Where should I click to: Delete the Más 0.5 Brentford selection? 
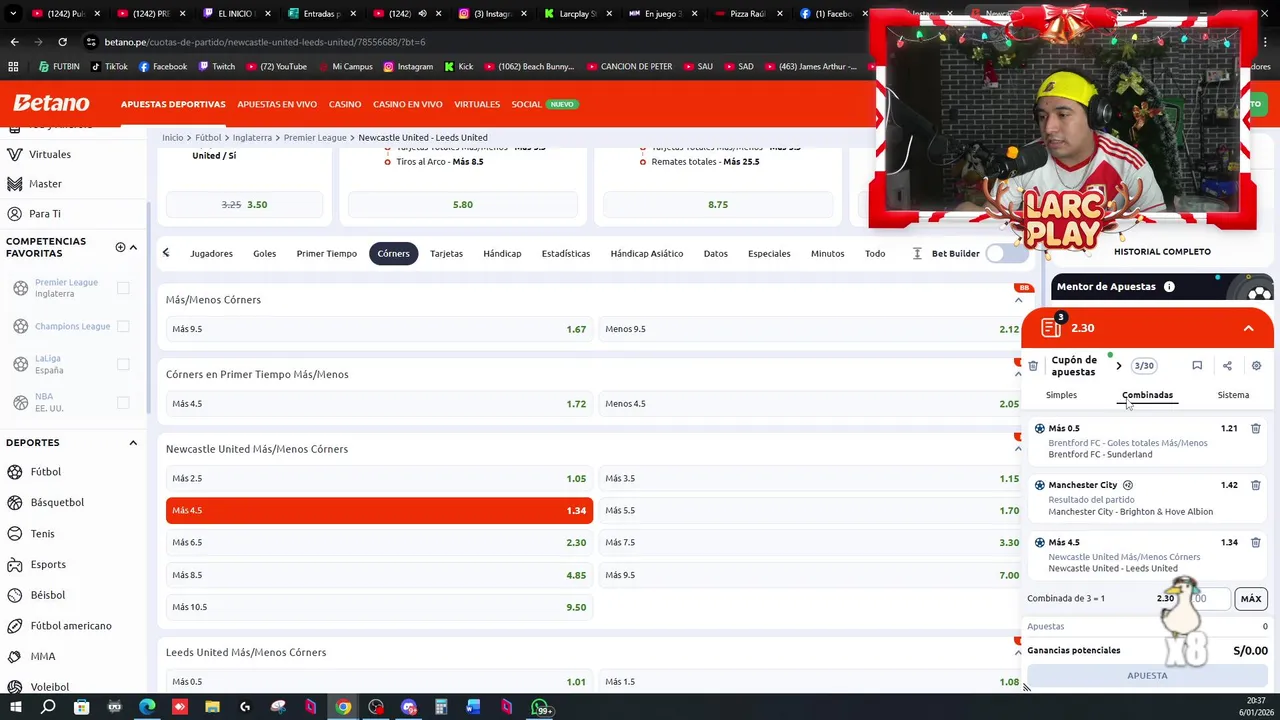coord(1255,428)
